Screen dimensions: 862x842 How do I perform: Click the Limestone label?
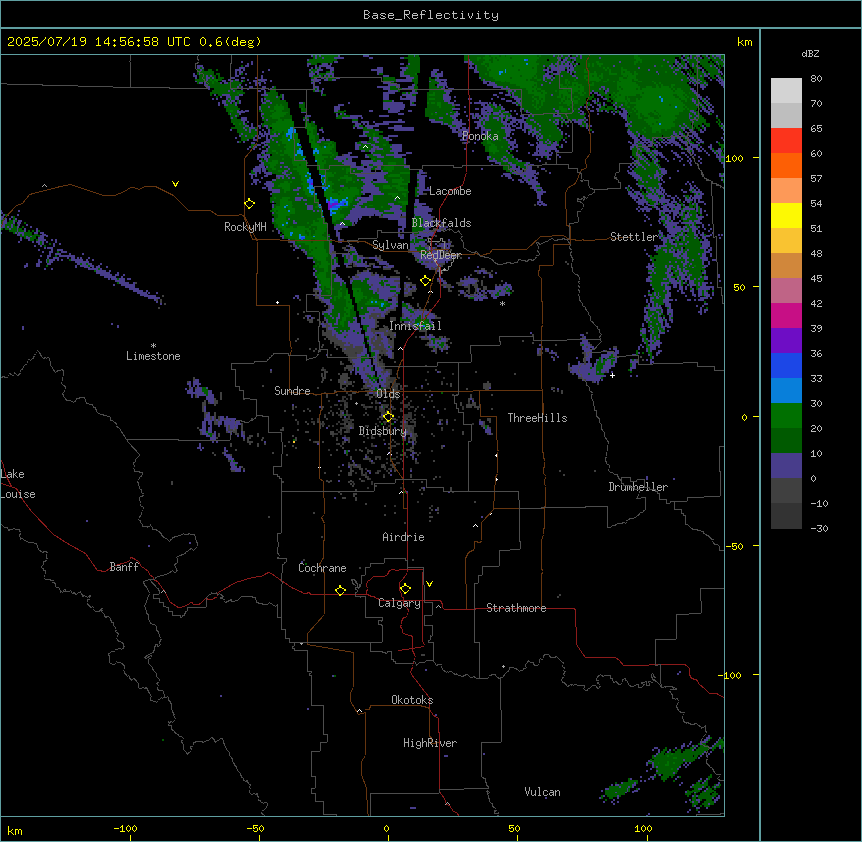click(153, 356)
